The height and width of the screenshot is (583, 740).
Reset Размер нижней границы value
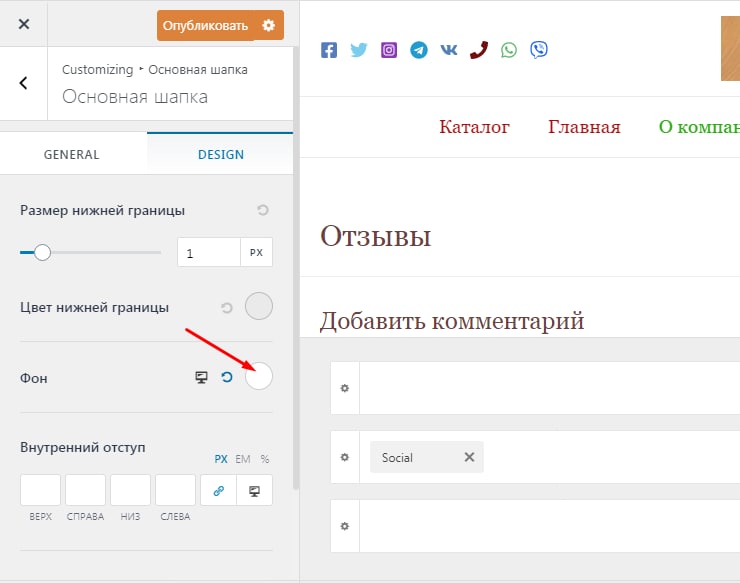263,210
